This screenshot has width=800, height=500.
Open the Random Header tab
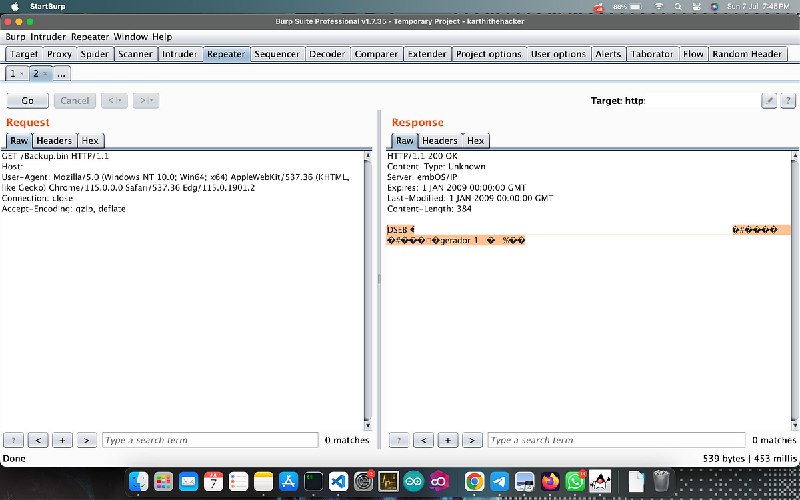click(747, 54)
